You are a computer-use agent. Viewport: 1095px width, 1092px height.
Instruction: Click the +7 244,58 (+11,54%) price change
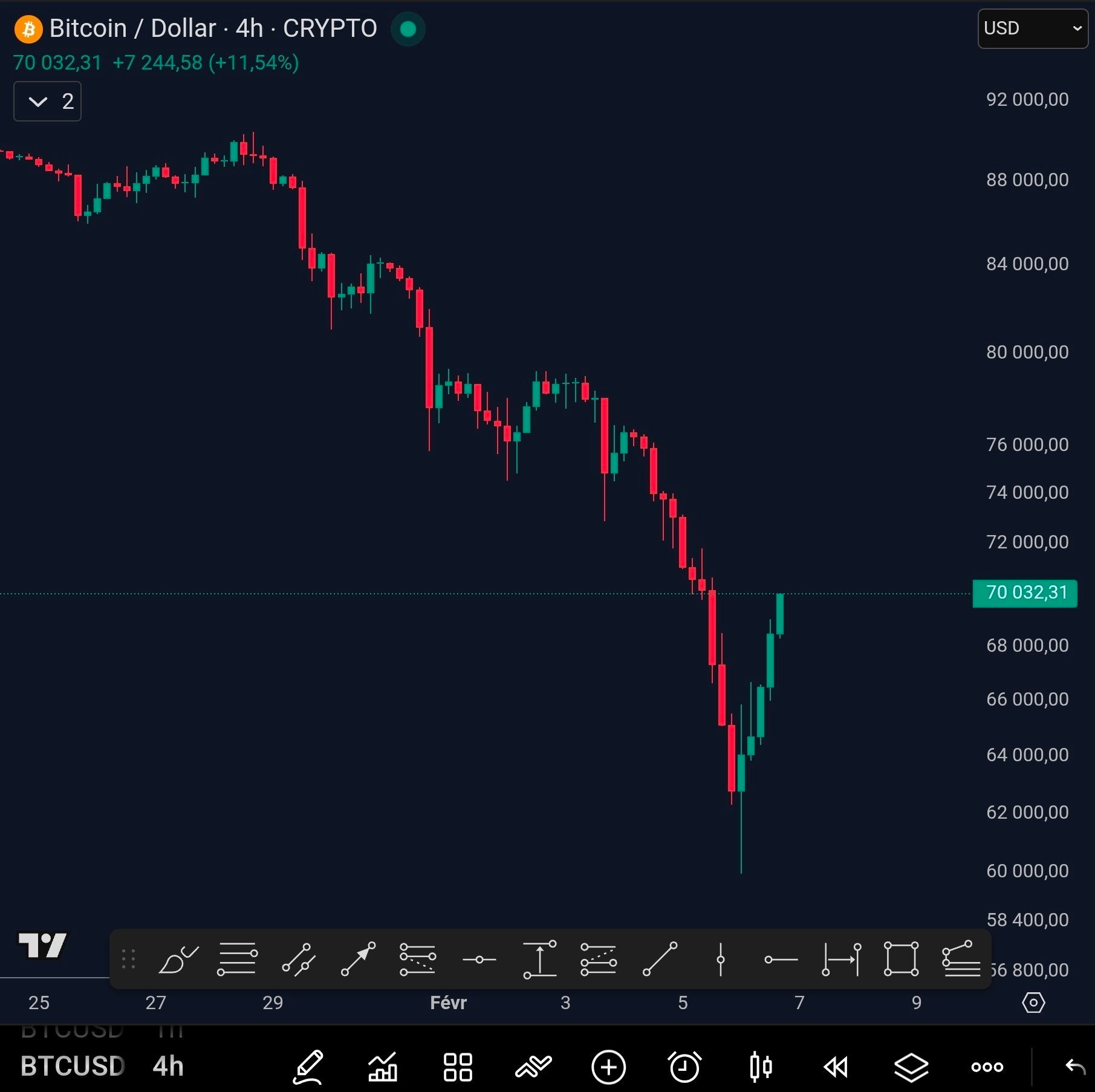click(206, 63)
